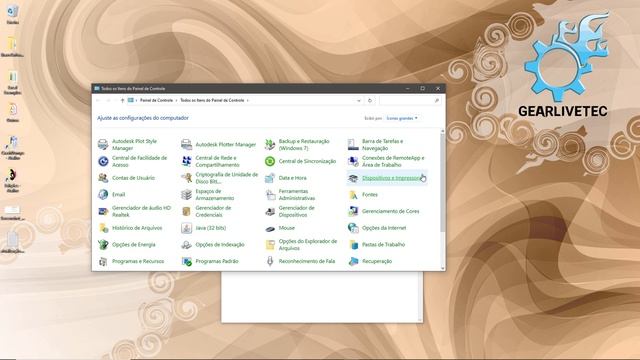Click Central de Rede e Compartilhamento icon
The image size is (640, 360).
tap(187, 161)
